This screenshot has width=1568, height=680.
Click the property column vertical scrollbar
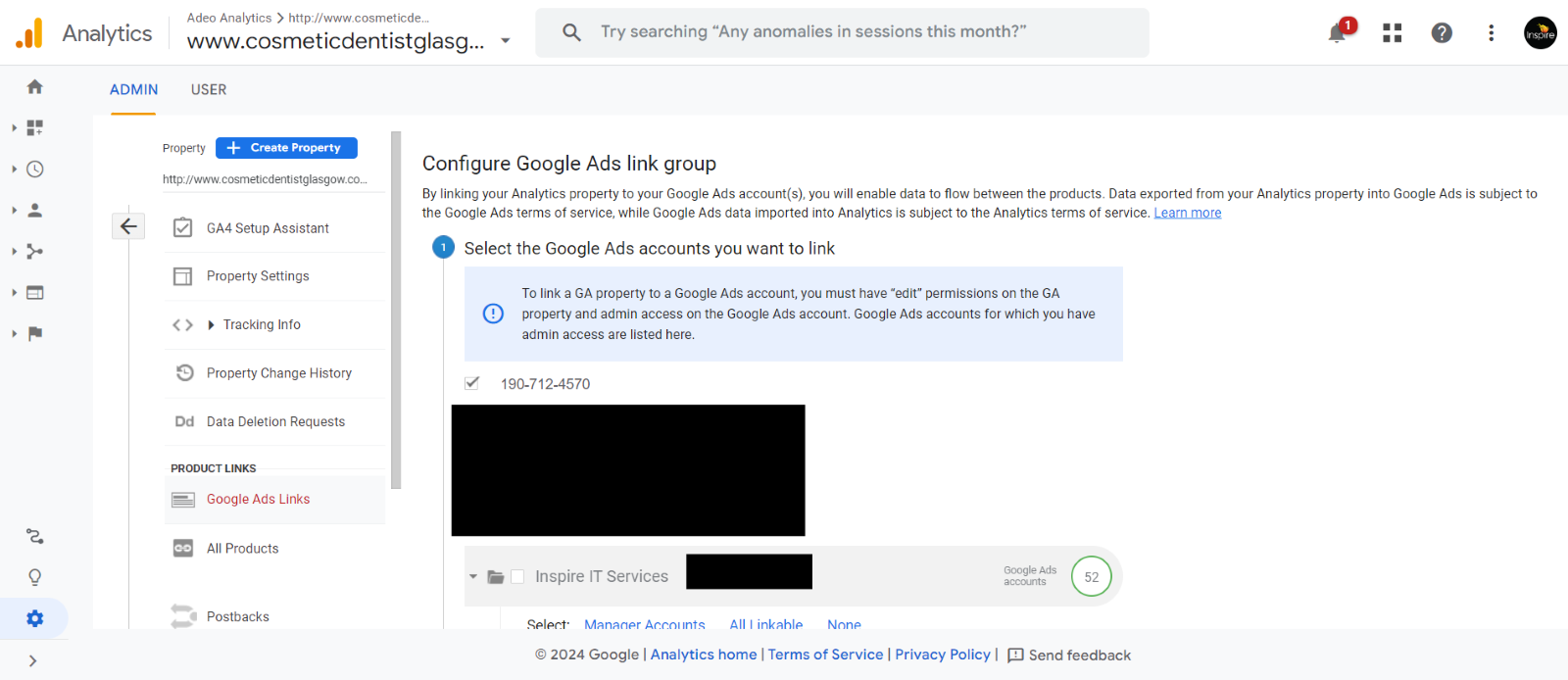pos(396,310)
